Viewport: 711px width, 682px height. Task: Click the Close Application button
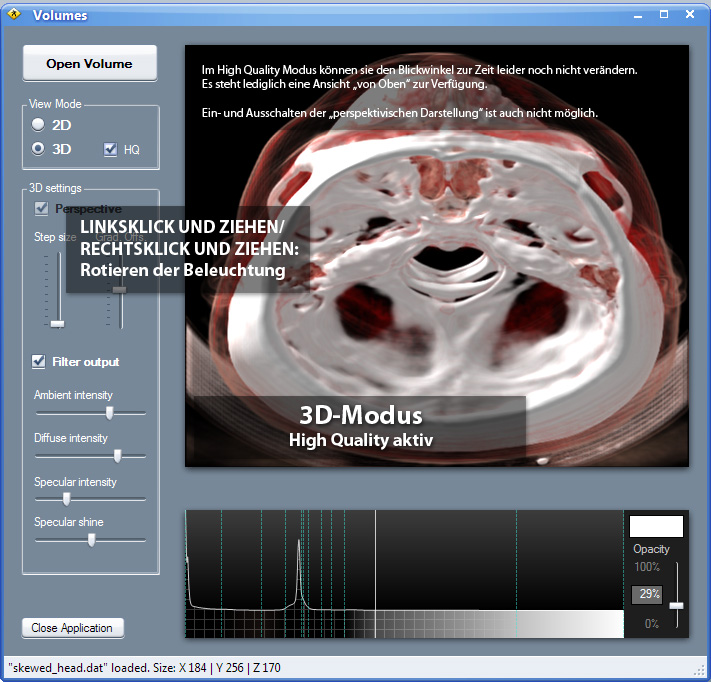73,628
